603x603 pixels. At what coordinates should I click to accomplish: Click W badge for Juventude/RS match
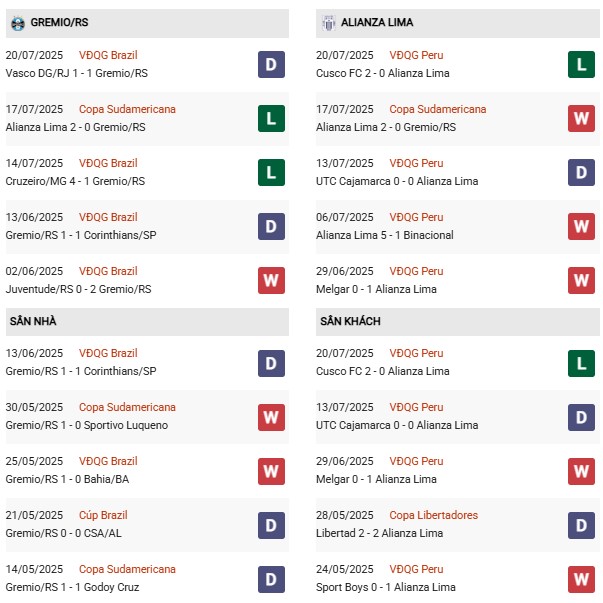coord(271,281)
